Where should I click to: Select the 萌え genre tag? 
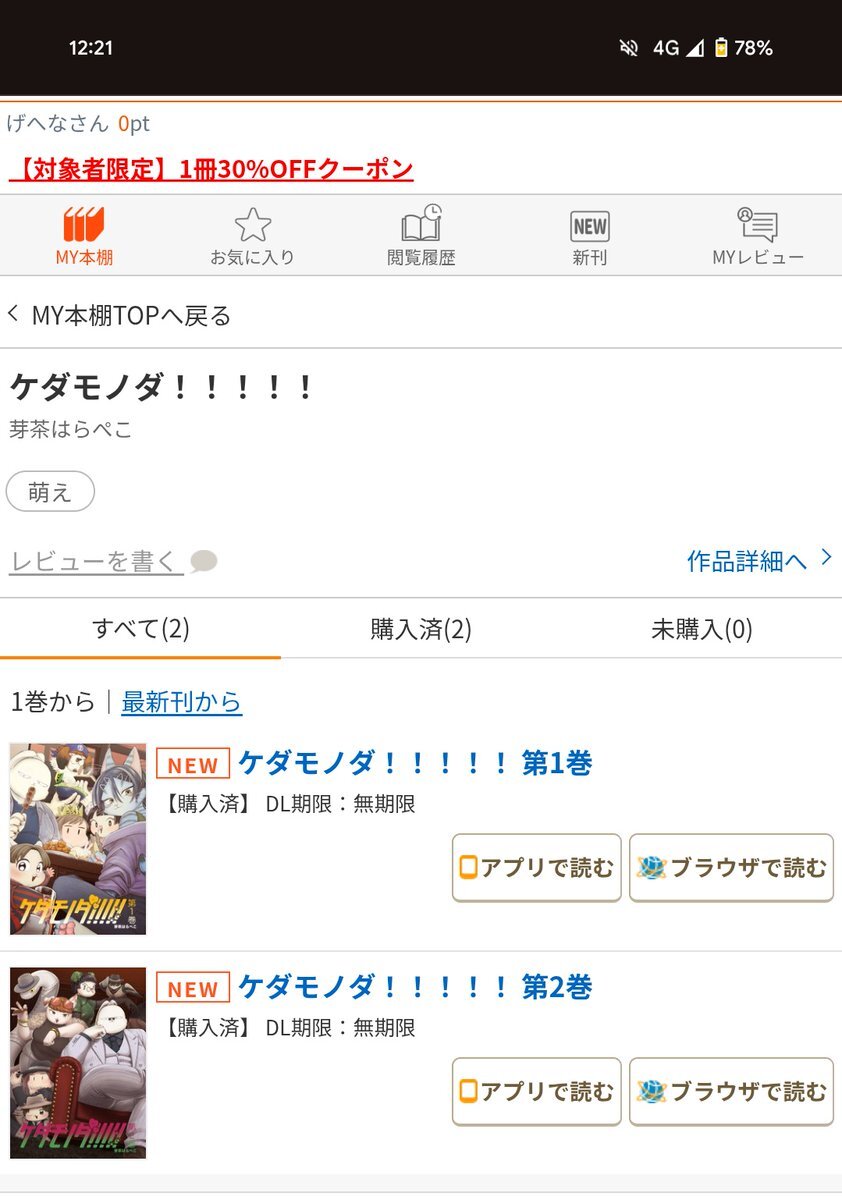50,492
